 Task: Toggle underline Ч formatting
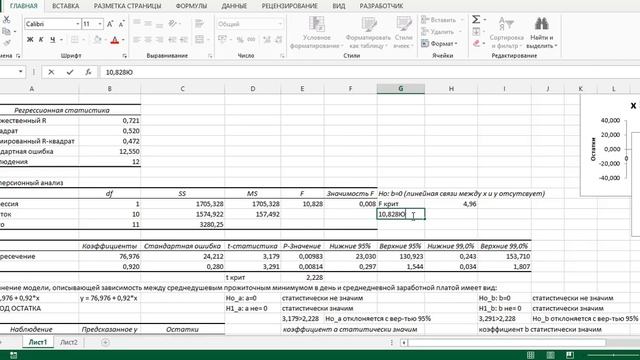click(x=52, y=40)
